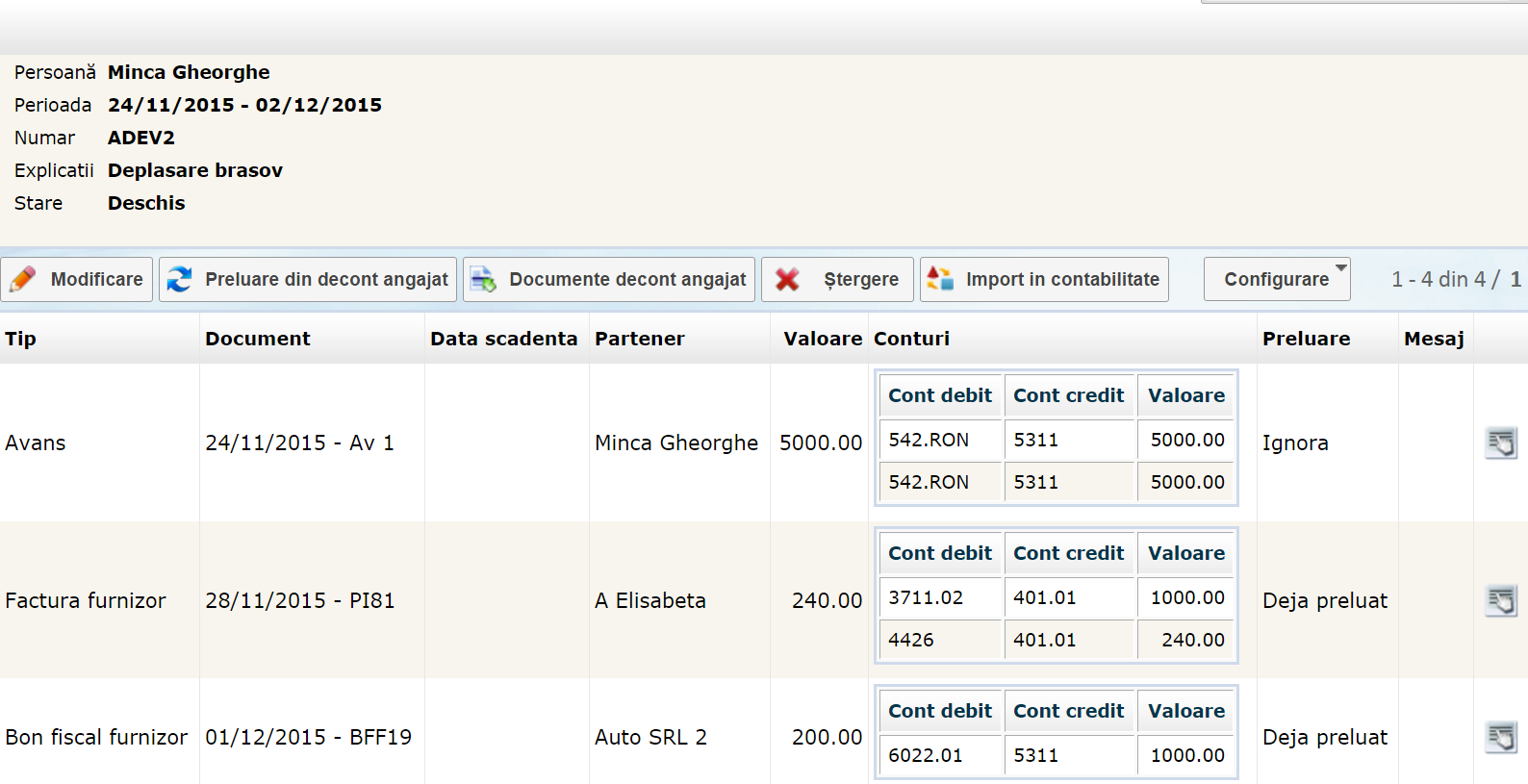
Task: Click the Valoare column header
Action: tap(822, 339)
